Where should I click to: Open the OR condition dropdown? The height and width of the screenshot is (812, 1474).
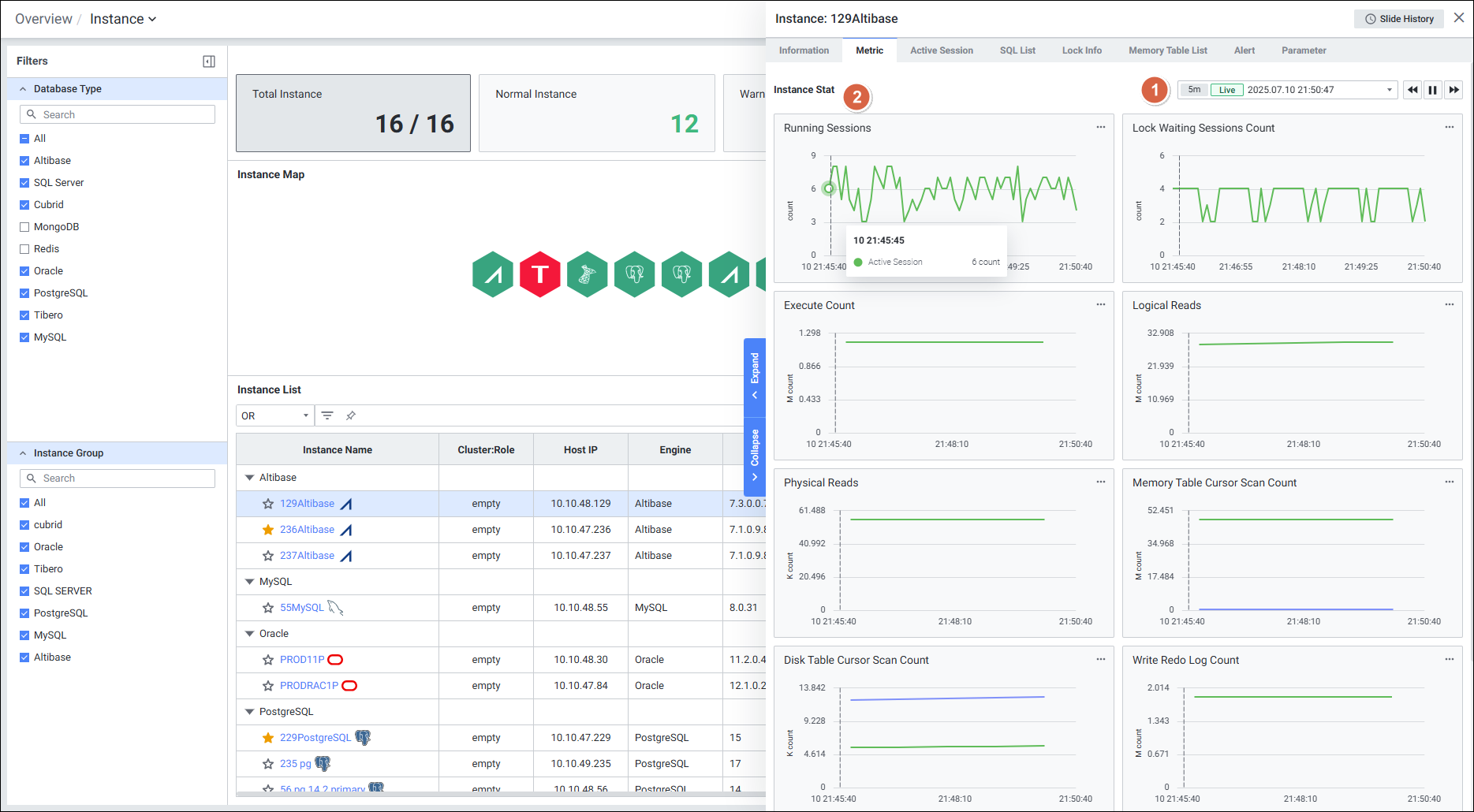(x=274, y=415)
